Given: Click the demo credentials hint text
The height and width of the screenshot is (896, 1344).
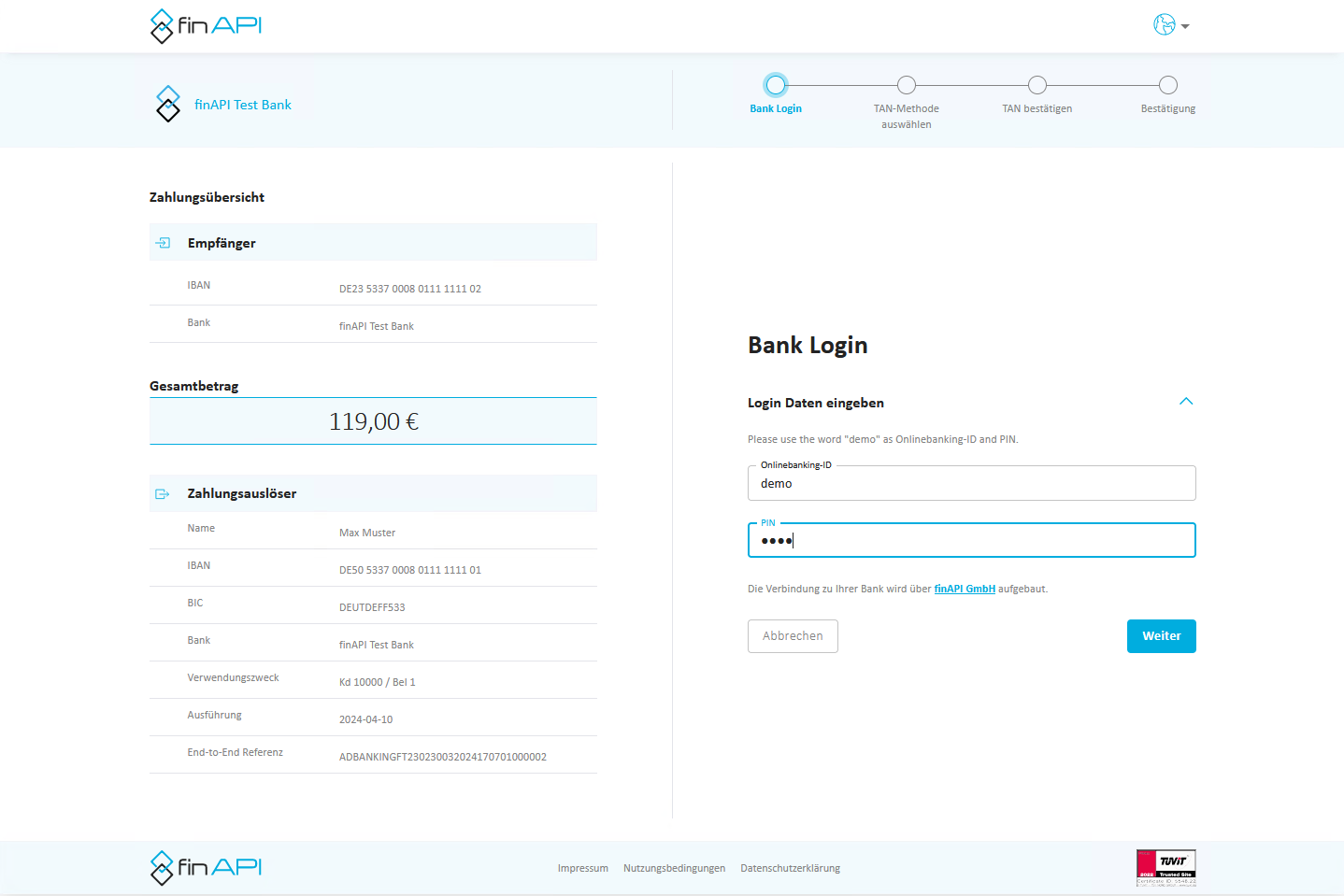Looking at the screenshot, I should point(883,439).
